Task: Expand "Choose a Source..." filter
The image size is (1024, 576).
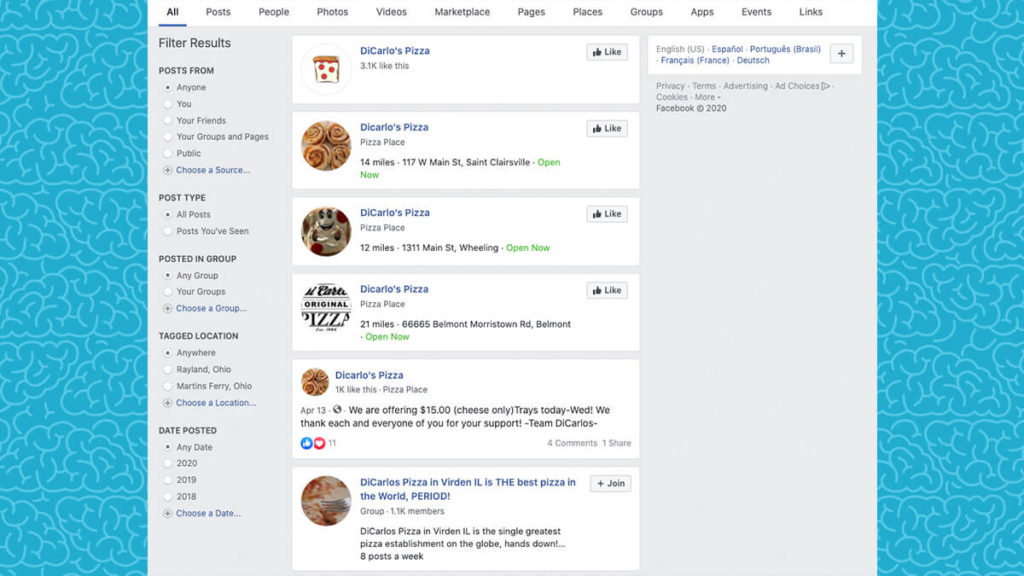Action: [x=212, y=170]
